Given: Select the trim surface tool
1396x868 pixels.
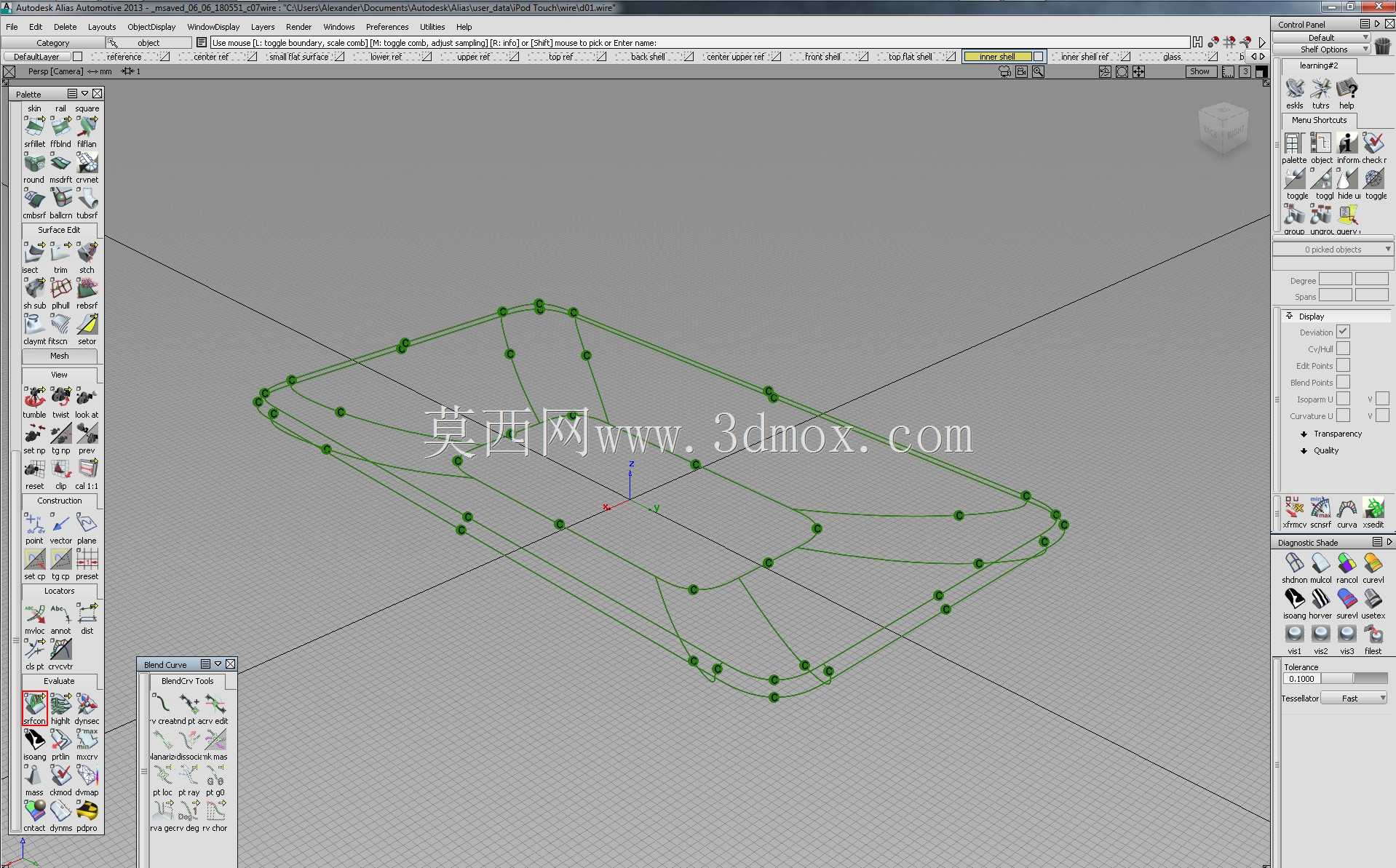Looking at the screenshot, I should (x=60, y=252).
